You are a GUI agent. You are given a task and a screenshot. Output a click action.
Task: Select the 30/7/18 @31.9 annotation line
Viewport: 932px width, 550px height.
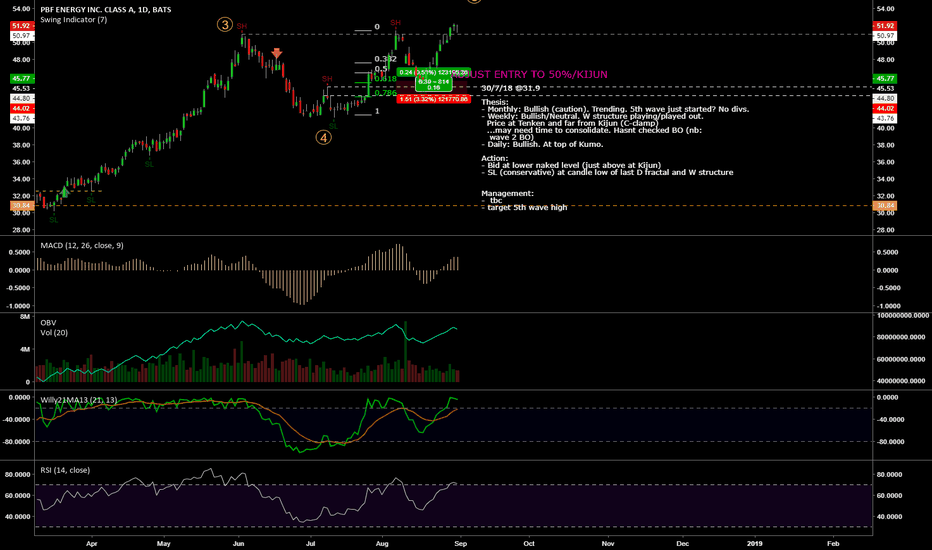pos(511,88)
